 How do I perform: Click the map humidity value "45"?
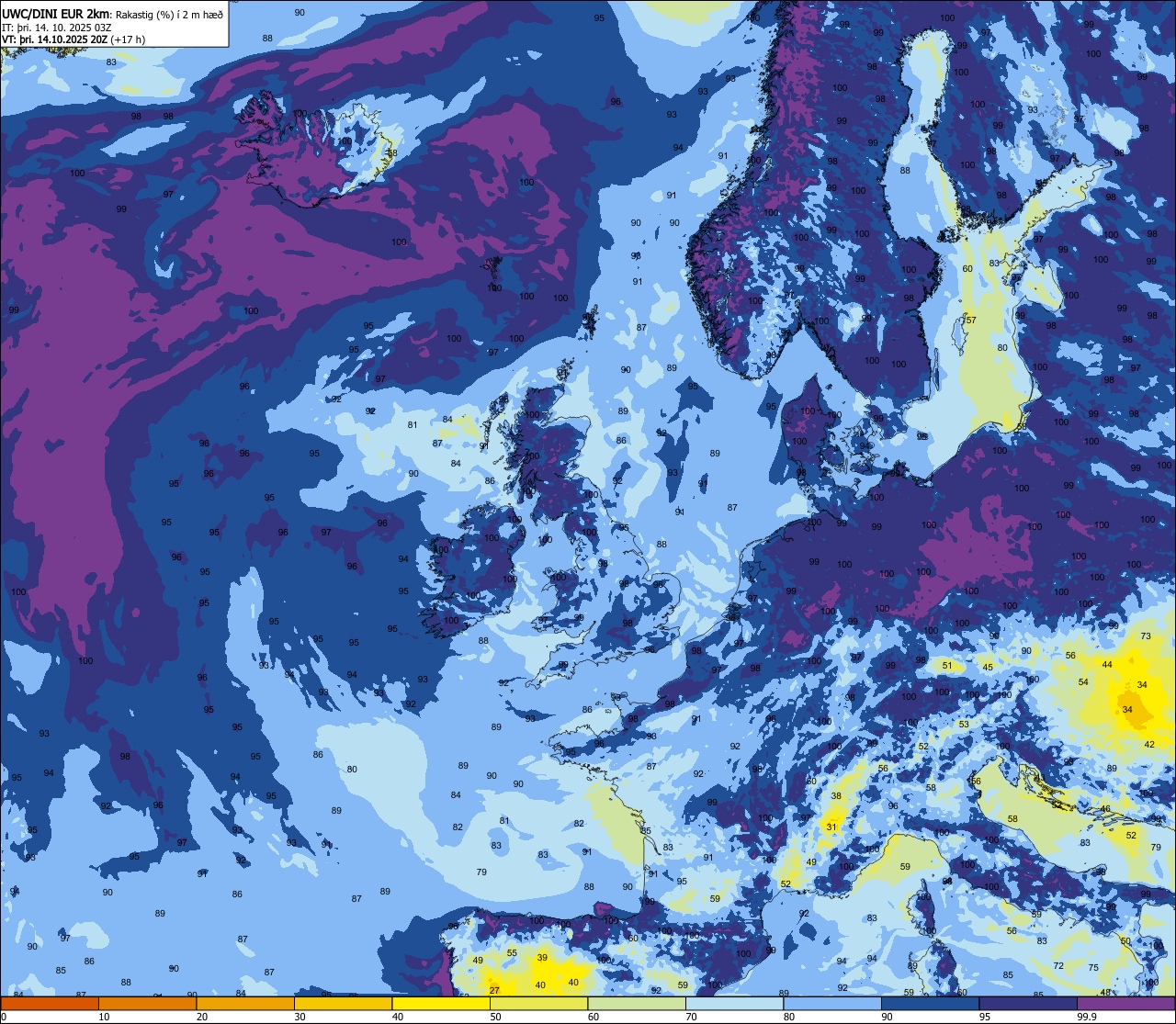click(988, 667)
